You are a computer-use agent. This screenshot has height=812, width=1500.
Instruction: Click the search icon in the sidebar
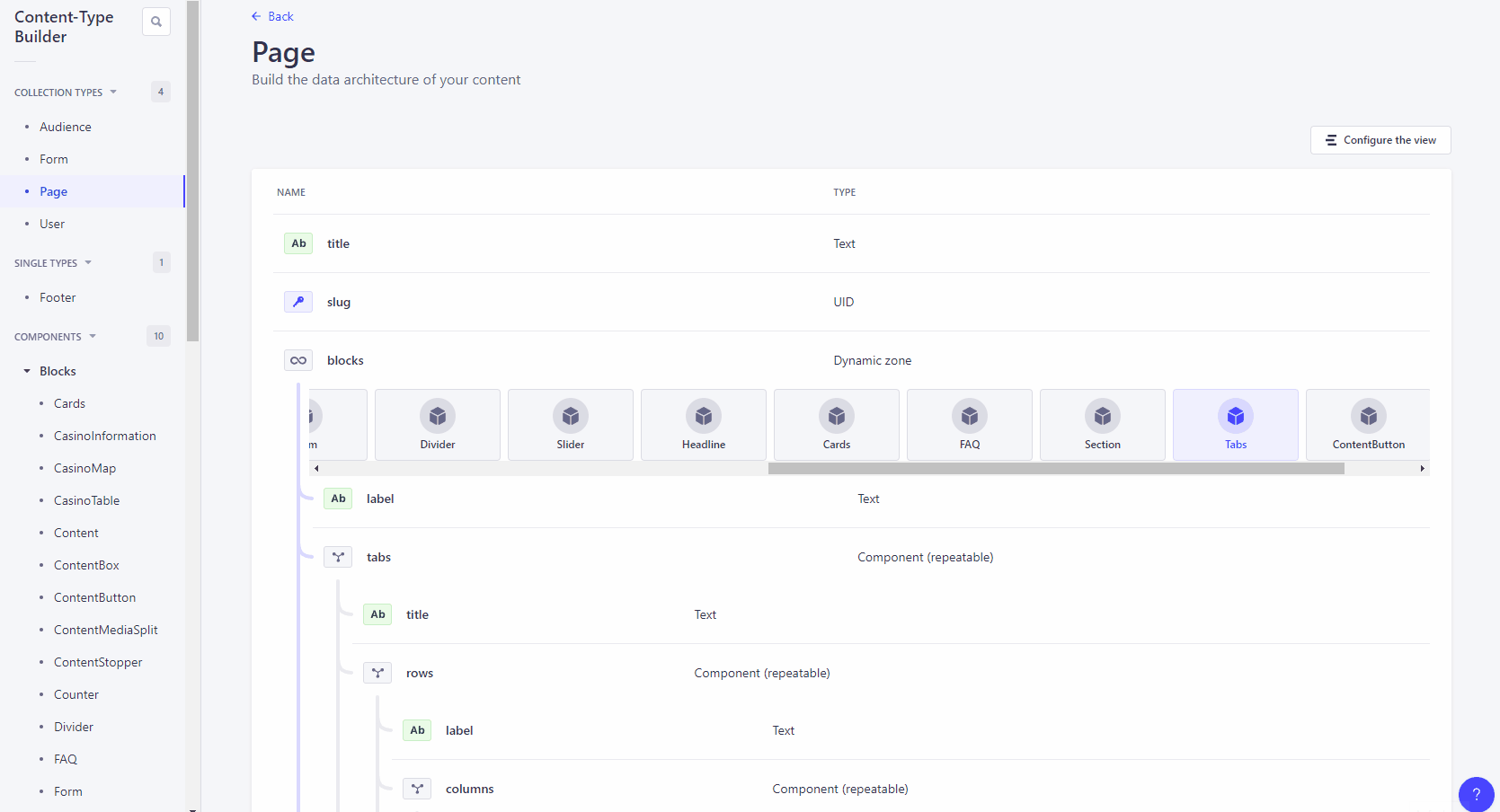point(156,21)
